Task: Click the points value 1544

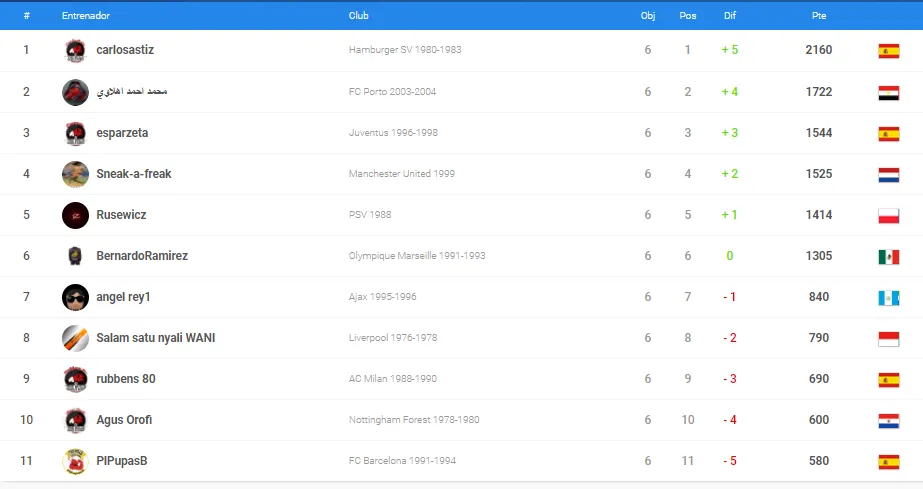Action: 819,133
